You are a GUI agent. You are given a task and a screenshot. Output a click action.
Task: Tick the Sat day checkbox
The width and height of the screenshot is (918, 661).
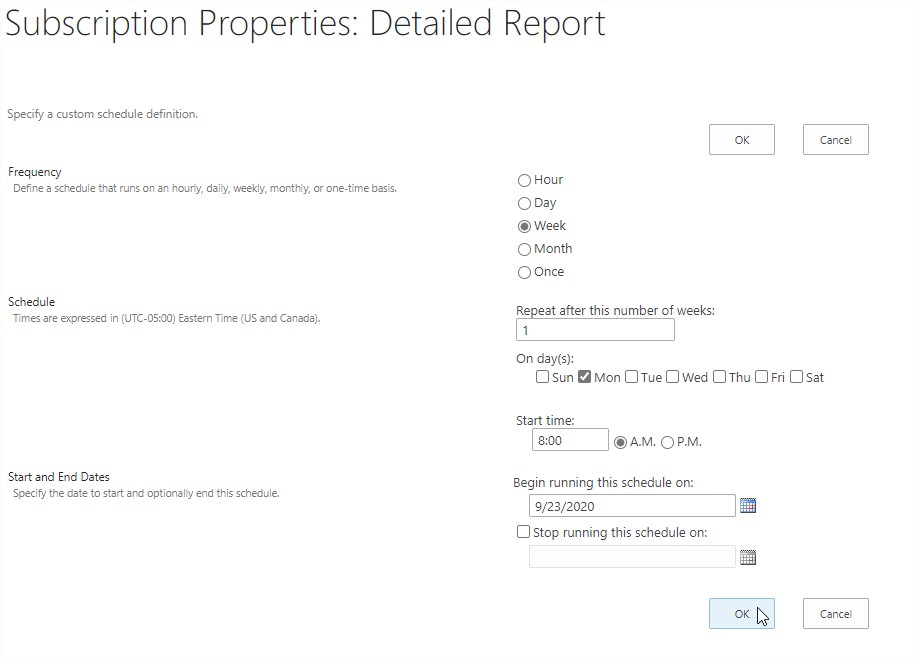(796, 376)
